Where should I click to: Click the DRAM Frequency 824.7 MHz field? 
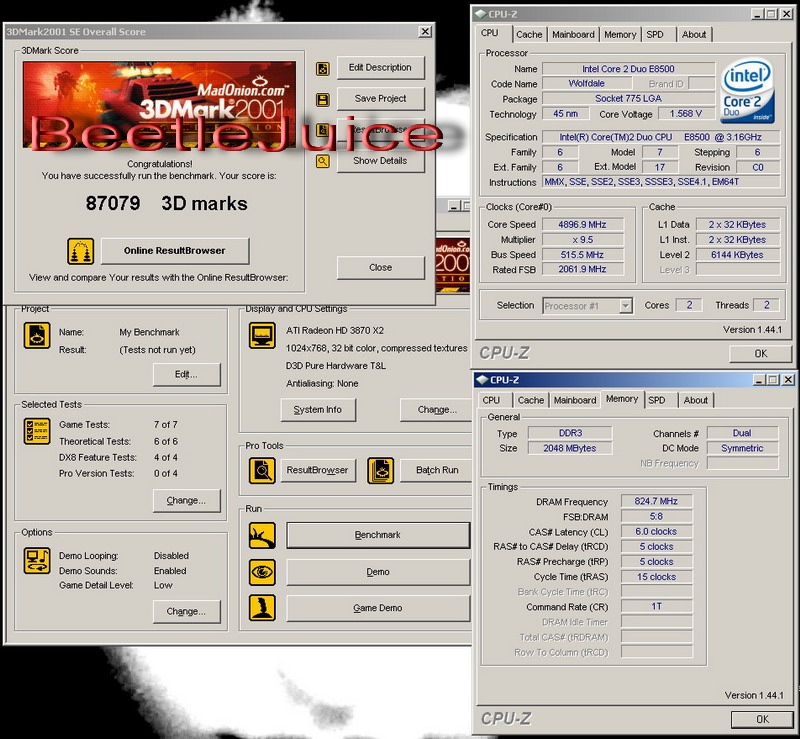coord(656,501)
